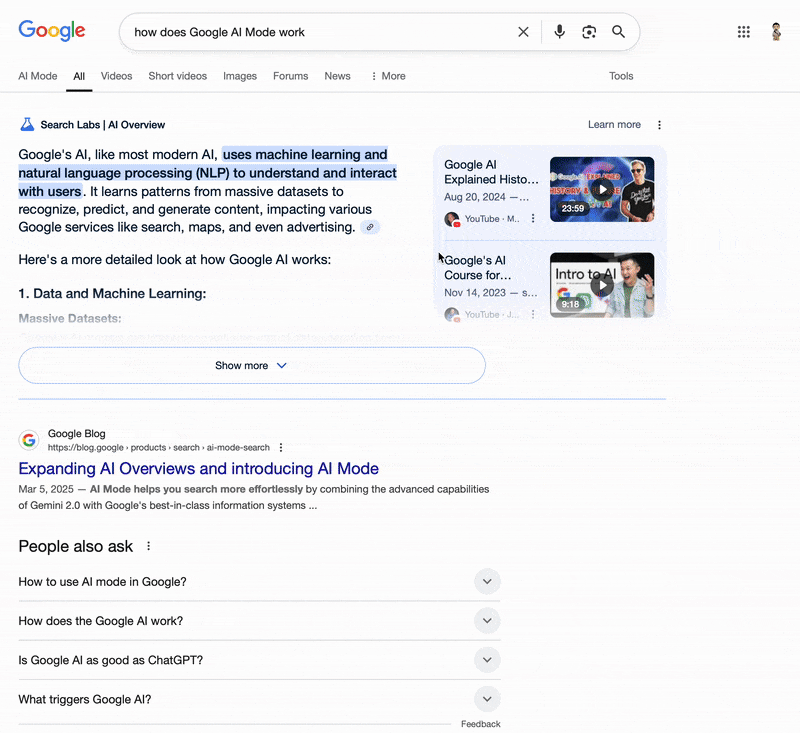800x733 pixels.
Task: Click the blog.google breadcrumb URL
Action: coord(159,447)
